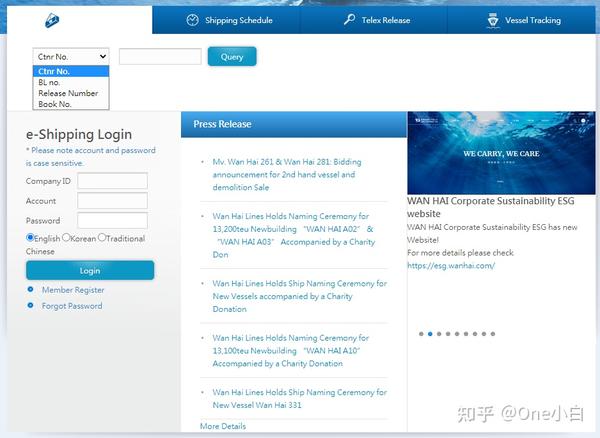600x438 pixels.
Task: Select the last carousel dot indicator
Action: 493,334
